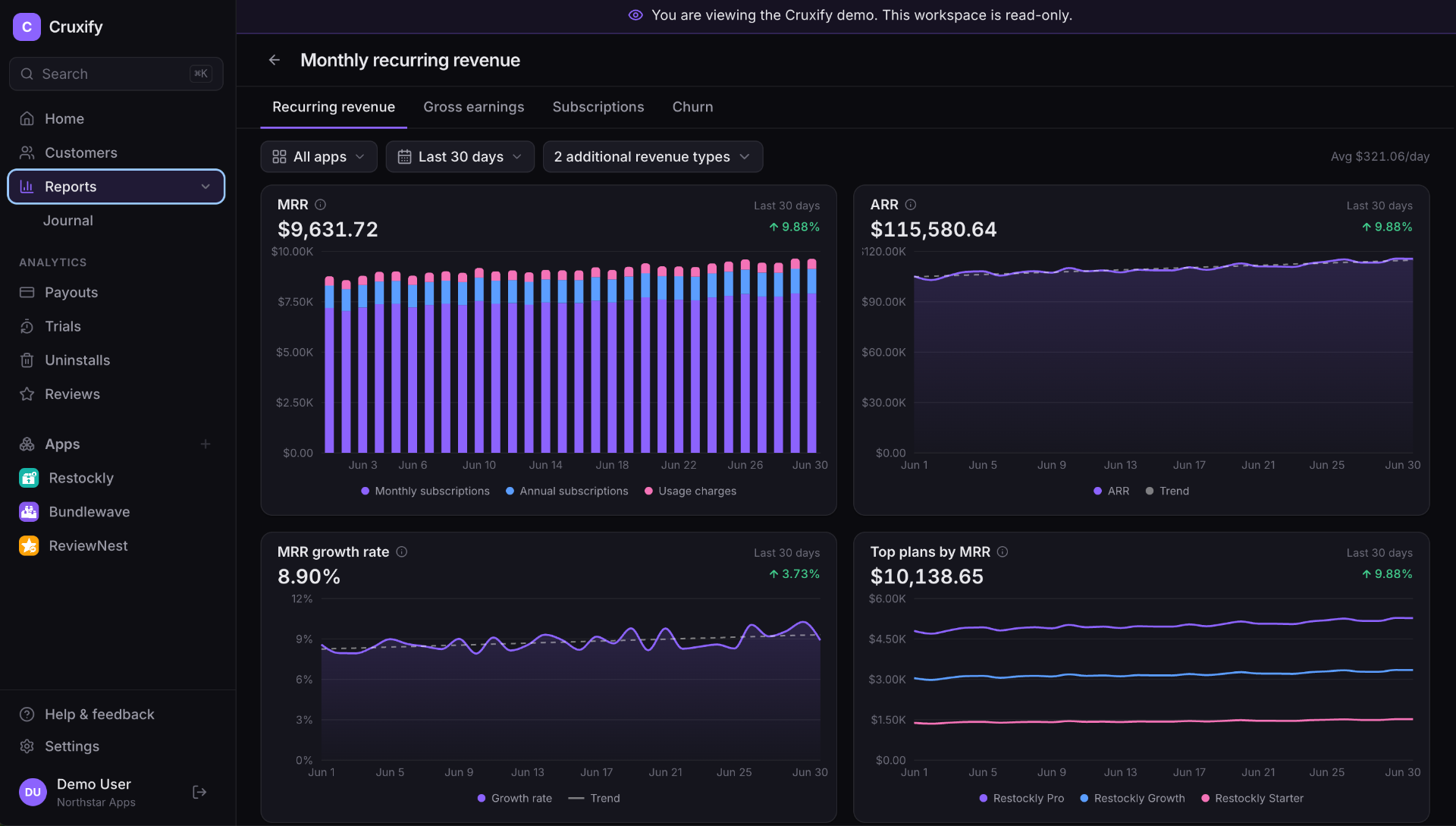Click the Trials timer icon
The height and width of the screenshot is (826, 1456).
pyautogui.click(x=27, y=327)
